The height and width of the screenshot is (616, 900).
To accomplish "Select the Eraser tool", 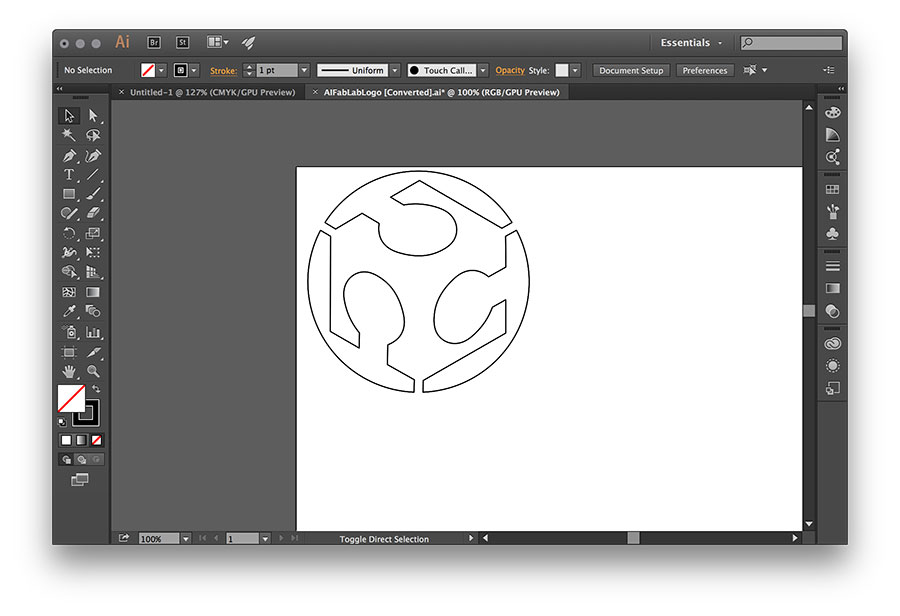I will point(93,214).
